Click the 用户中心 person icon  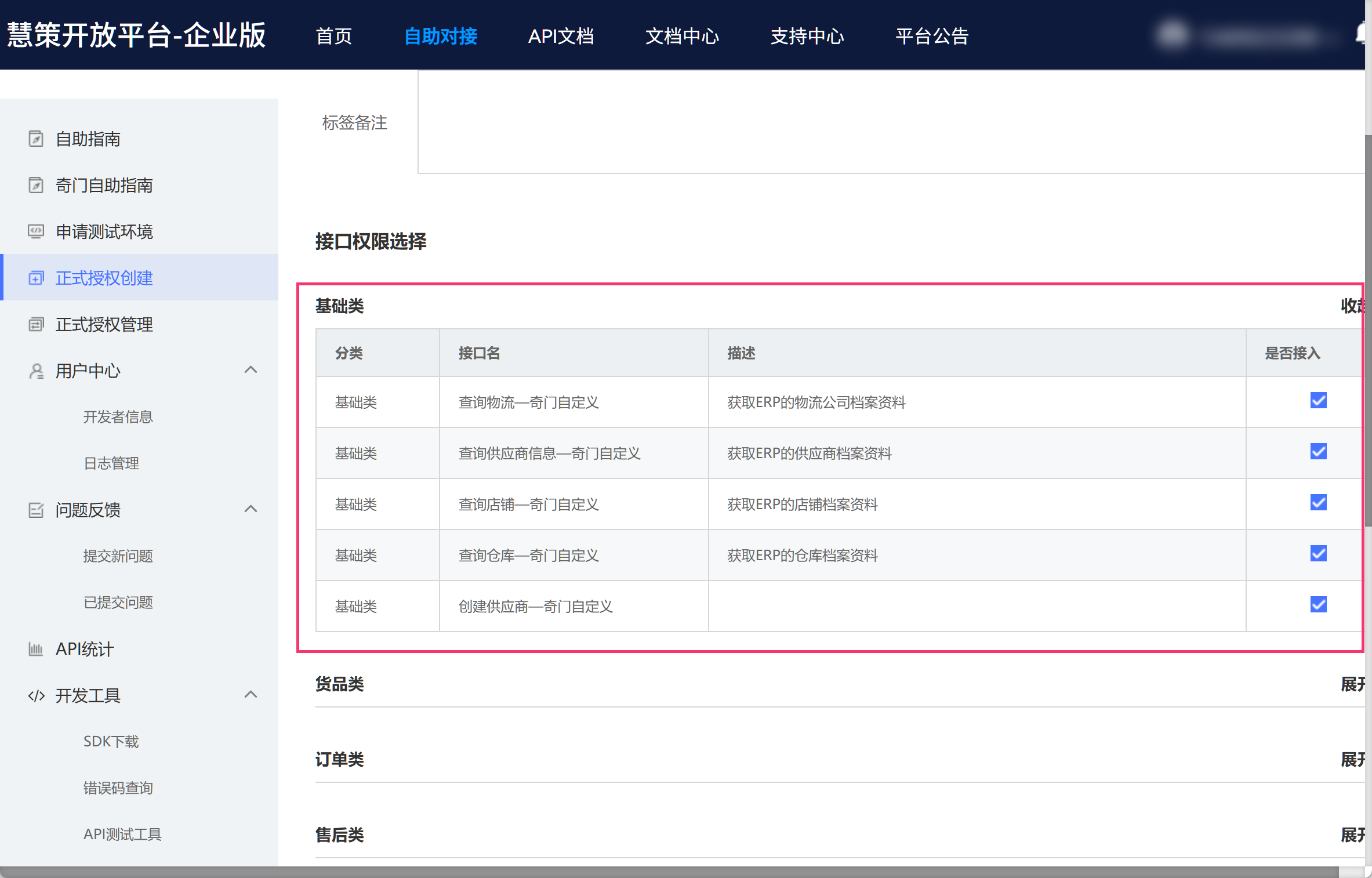point(36,371)
